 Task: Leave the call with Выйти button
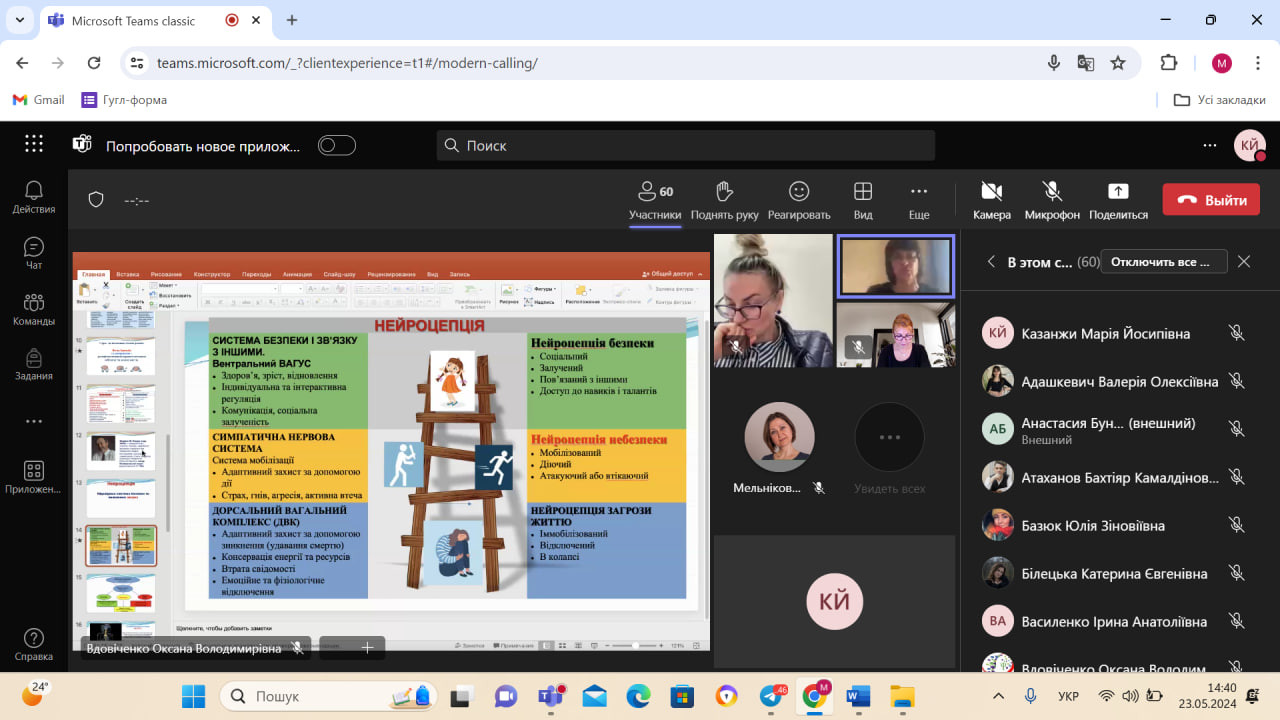[1211, 200]
